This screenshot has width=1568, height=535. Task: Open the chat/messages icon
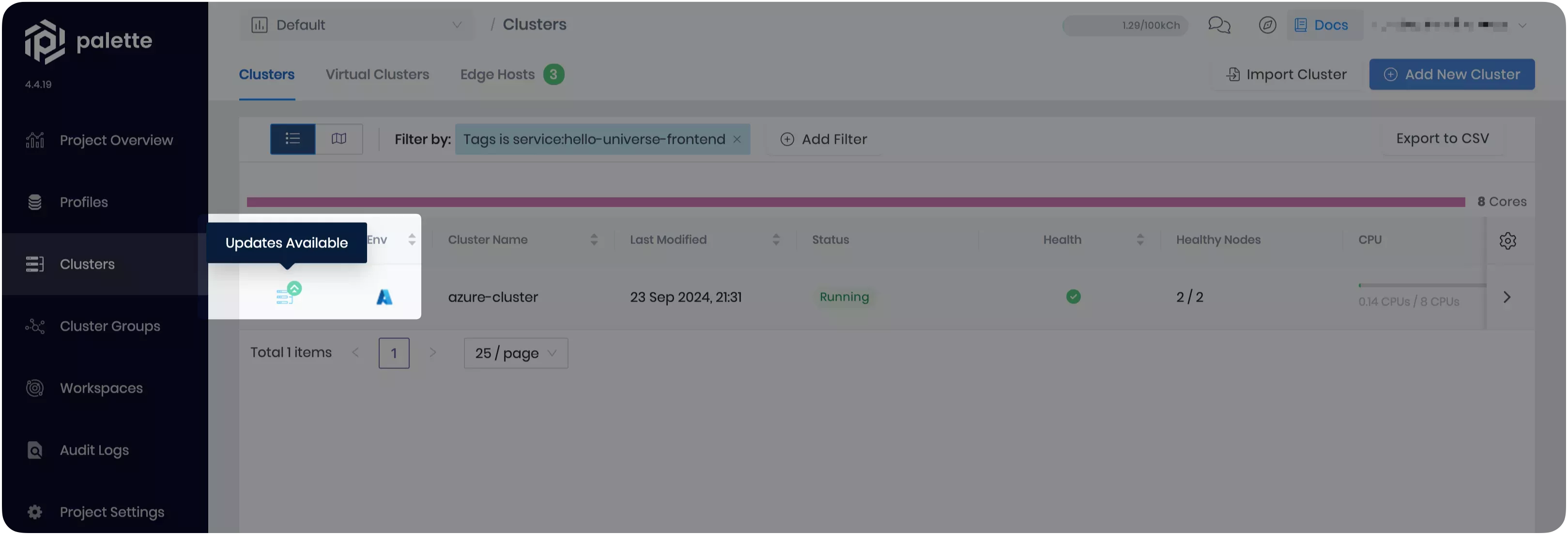[x=1220, y=25]
